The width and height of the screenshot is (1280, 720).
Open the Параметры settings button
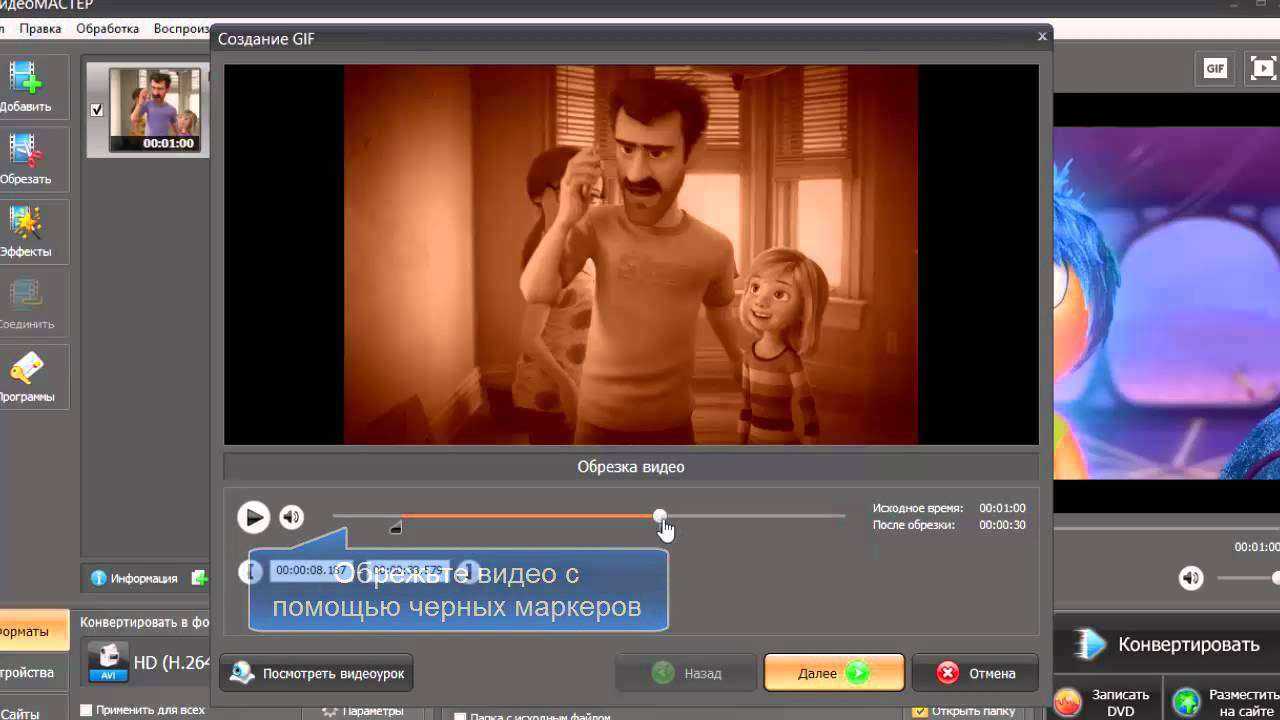pyautogui.click(x=364, y=711)
